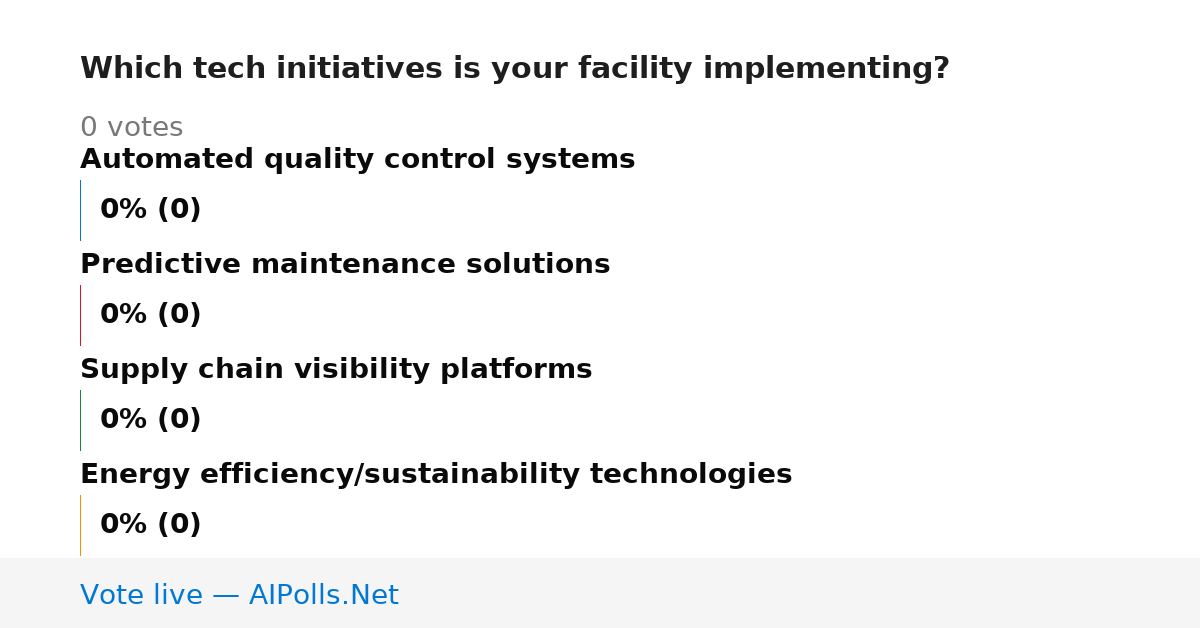This screenshot has width=1200, height=628.
Task: Select Predictive maintenance solutions option
Action: click(x=345, y=265)
